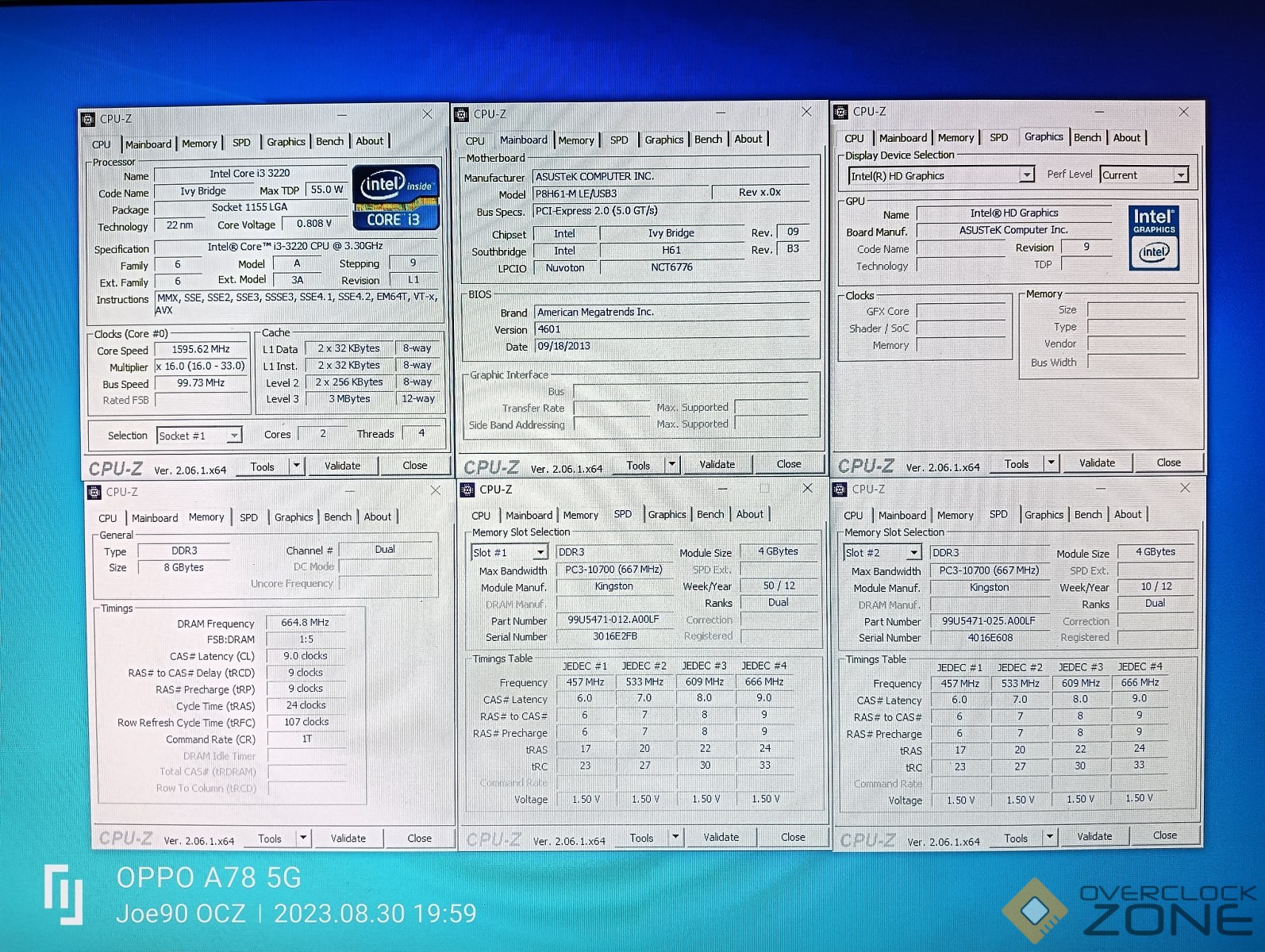Open the Slot #2 memory slot dropdown
Image resolution: width=1265 pixels, height=952 pixels.
tap(913, 552)
